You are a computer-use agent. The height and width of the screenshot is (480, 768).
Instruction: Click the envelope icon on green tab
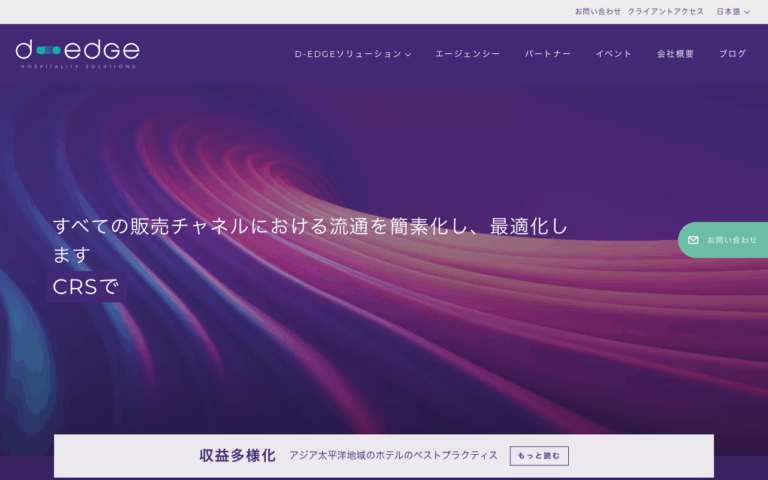point(693,240)
